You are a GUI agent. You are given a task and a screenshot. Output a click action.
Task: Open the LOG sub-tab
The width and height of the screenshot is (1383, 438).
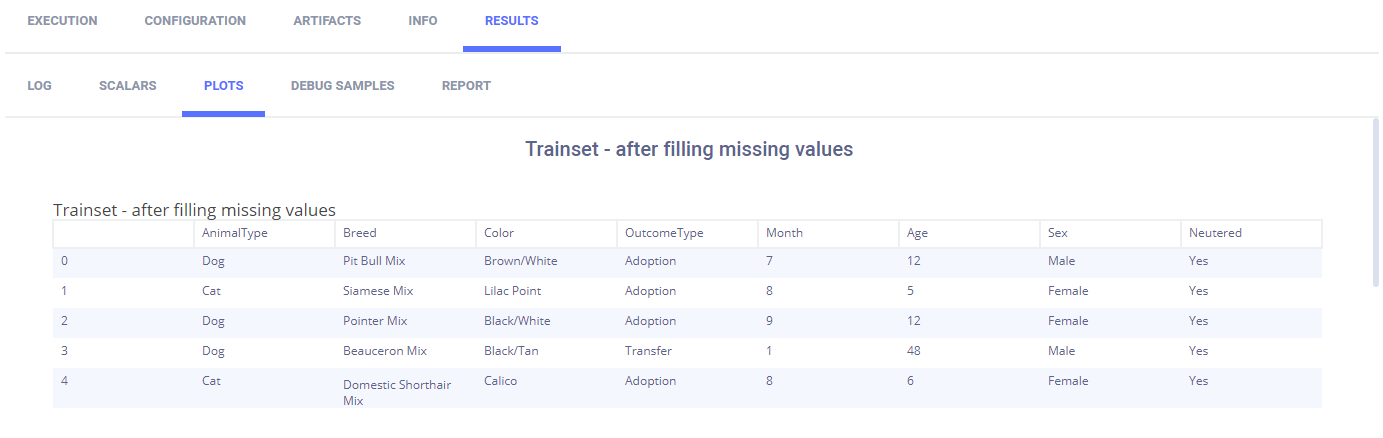(x=40, y=86)
